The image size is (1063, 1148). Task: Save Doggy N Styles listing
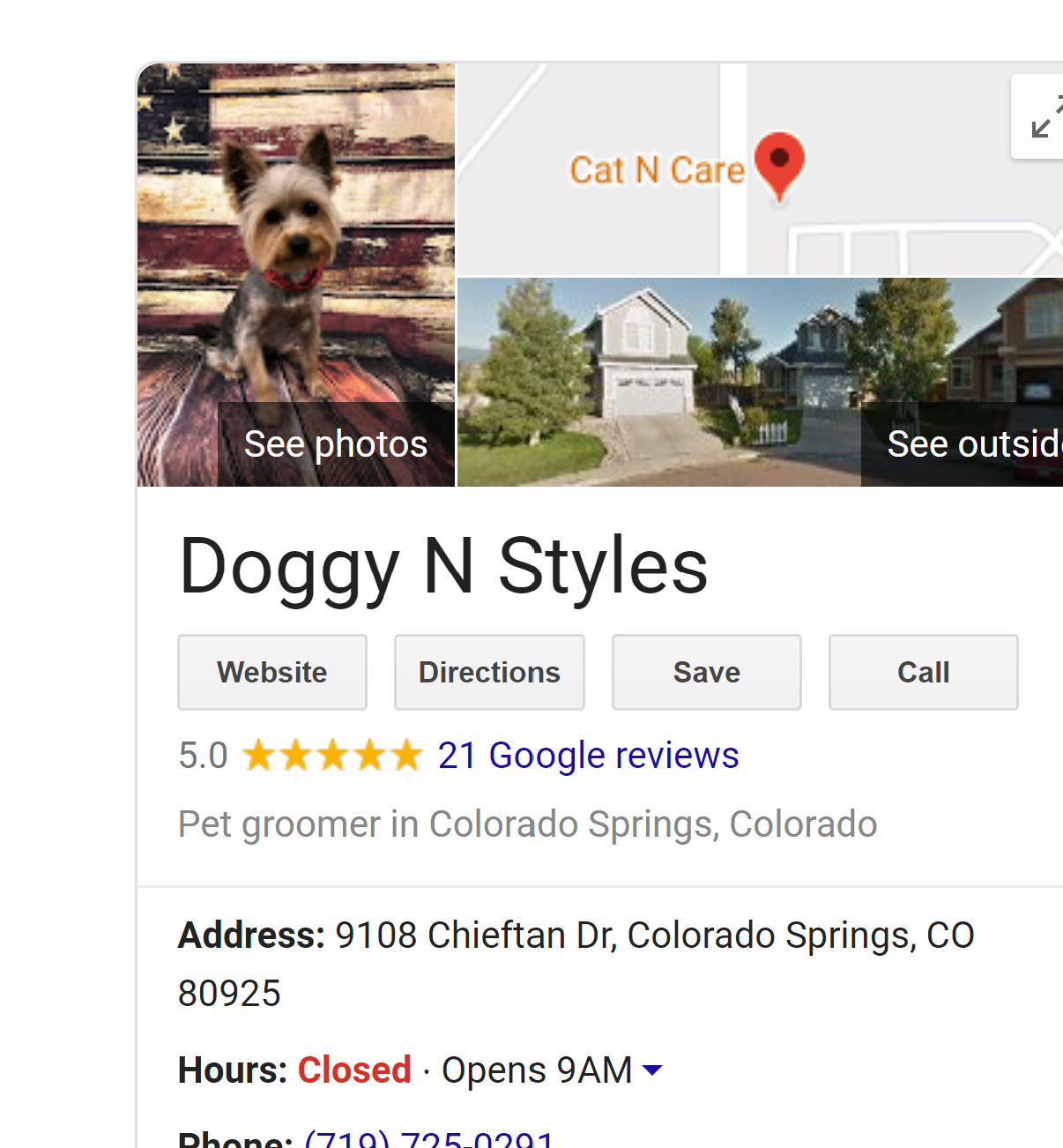[707, 672]
